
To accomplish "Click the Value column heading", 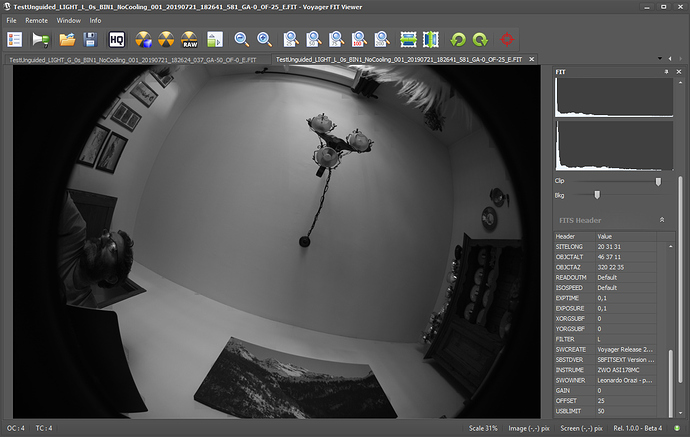I will 626,236.
